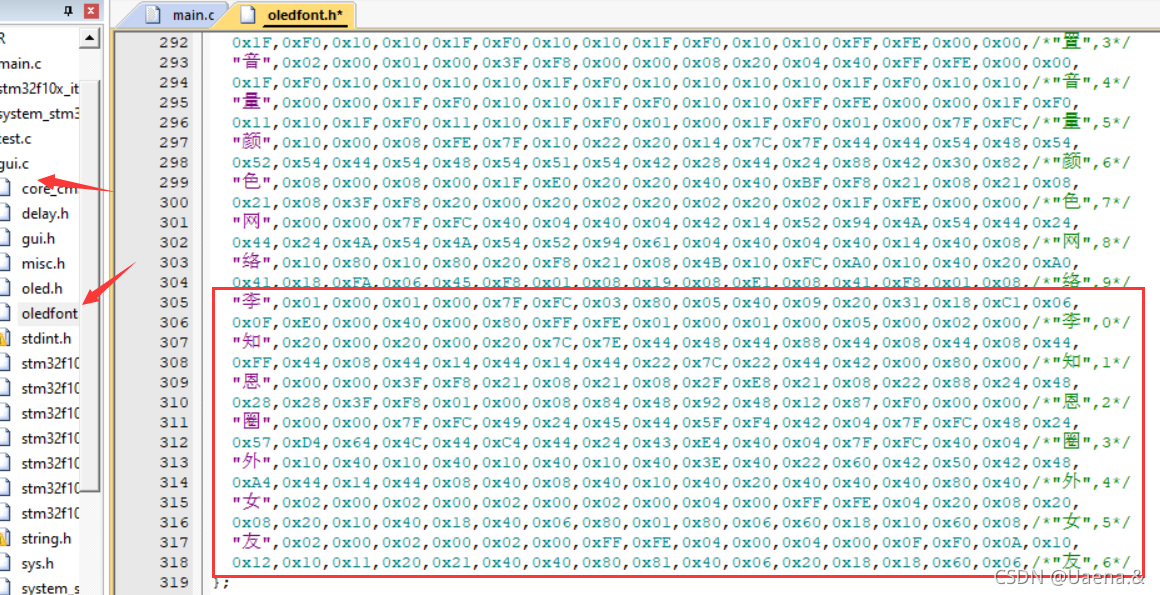Click the warning file icon beside string.h
This screenshot has height=595, width=1160.
5,538
